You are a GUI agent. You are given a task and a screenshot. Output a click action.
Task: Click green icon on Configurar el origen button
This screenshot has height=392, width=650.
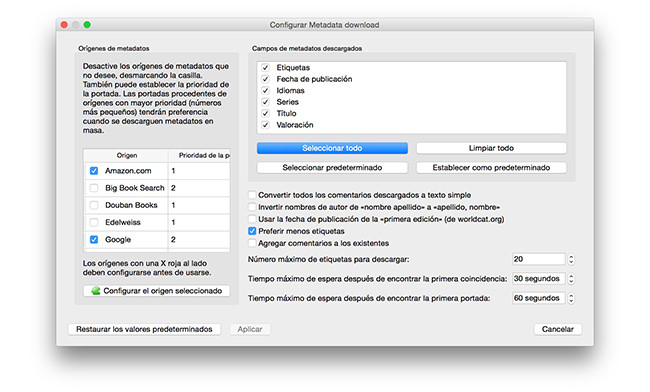[96, 290]
